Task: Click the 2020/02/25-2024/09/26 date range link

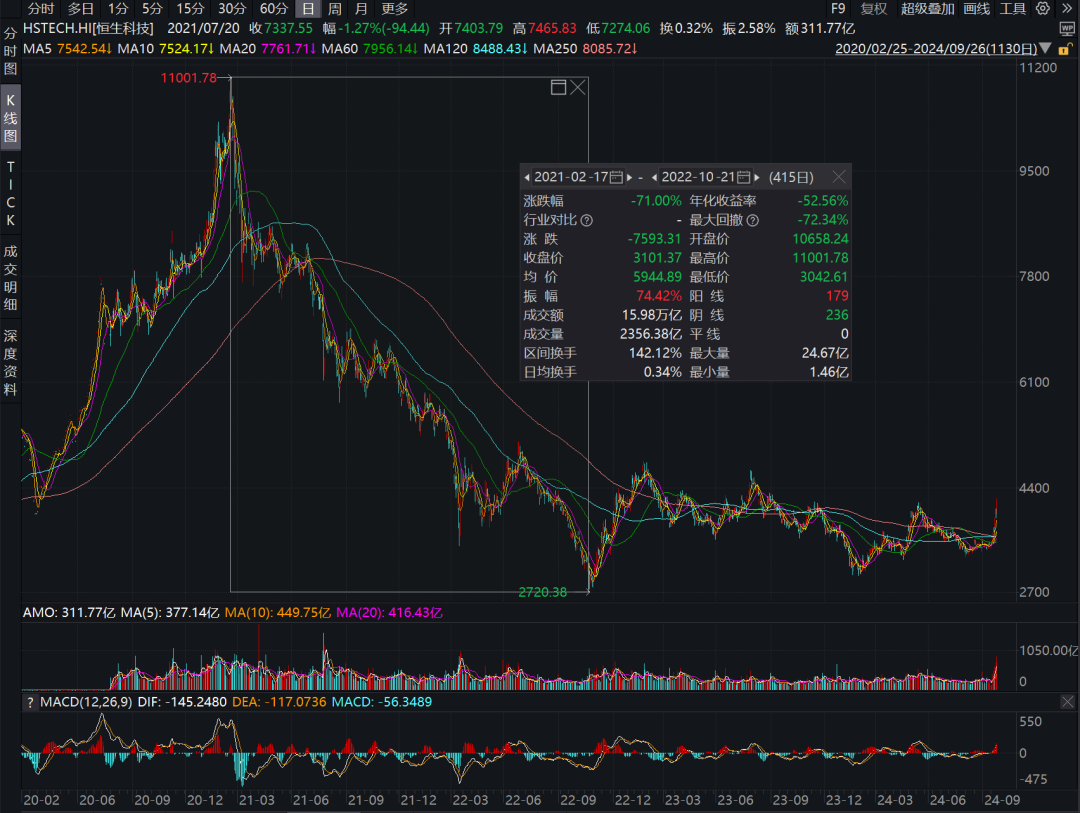Action: point(936,49)
